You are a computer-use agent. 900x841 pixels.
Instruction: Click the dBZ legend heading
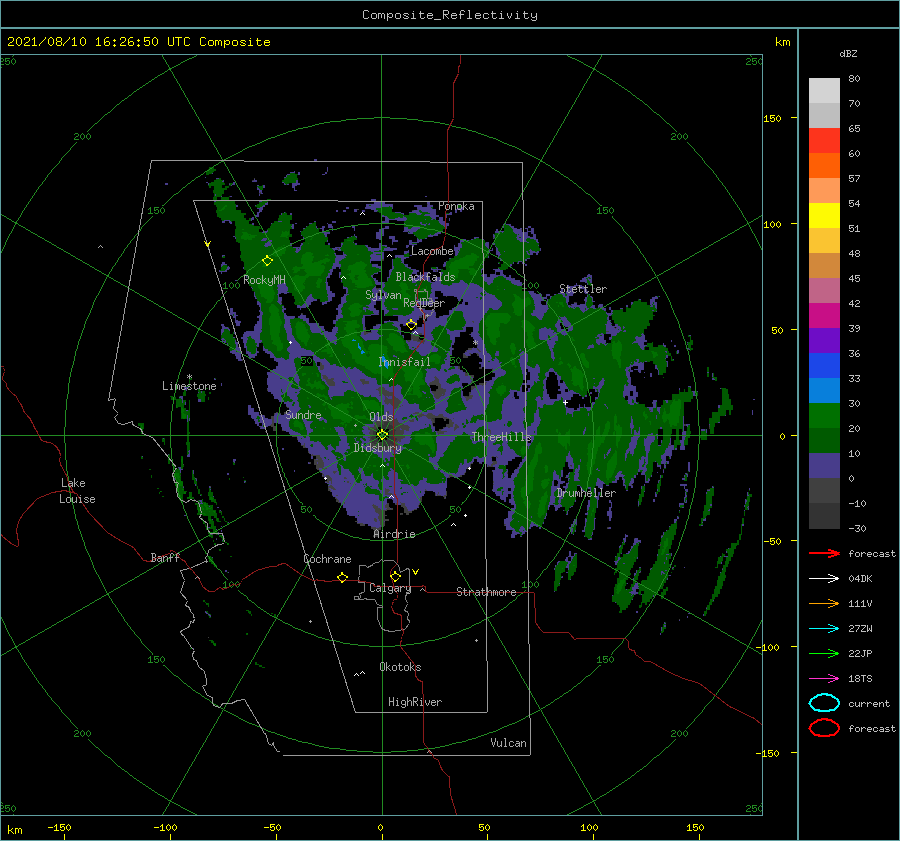848,53
